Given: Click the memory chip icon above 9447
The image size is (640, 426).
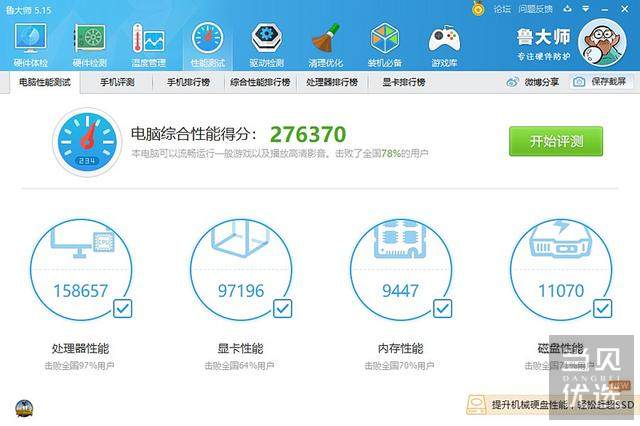Looking at the screenshot, I should click(x=400, y=240).
